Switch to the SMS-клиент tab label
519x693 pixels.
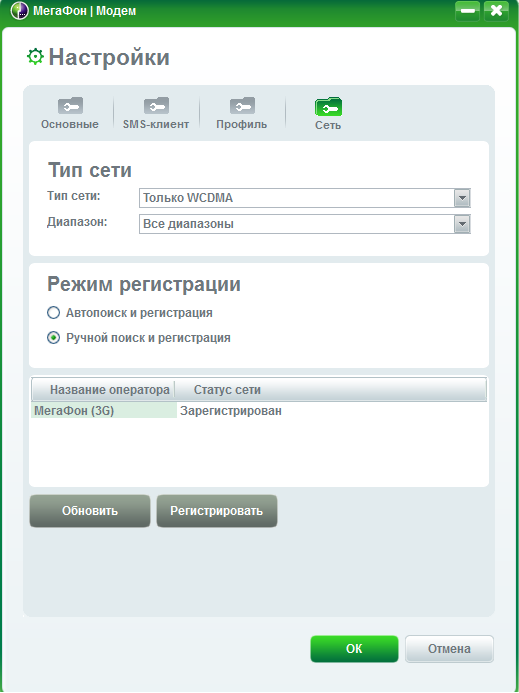click(156, 125)
